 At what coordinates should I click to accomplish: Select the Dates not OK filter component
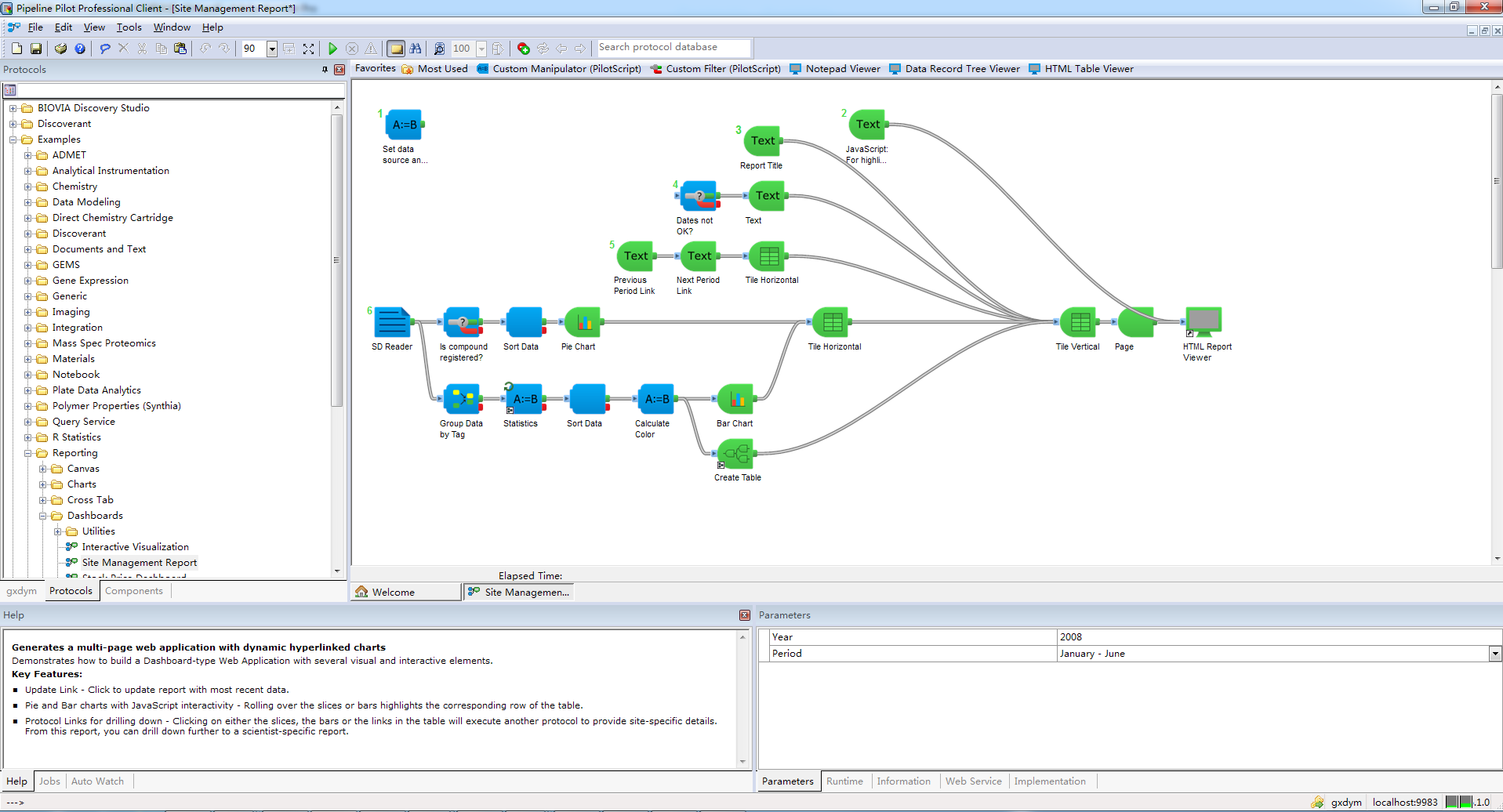pyautogui.click(x=699, y=196)
